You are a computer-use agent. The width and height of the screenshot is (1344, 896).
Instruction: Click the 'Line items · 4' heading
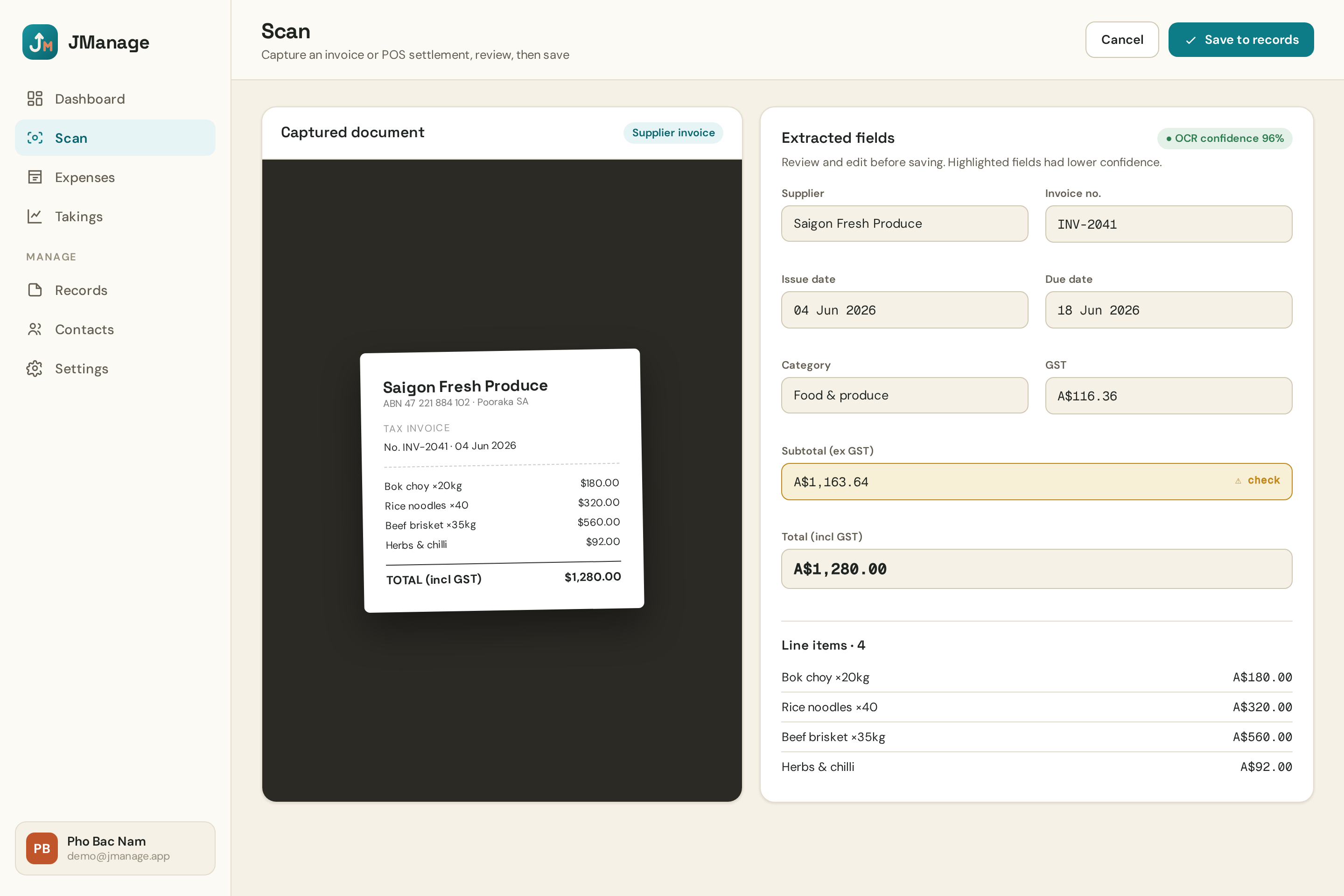(x=823, y=645)
